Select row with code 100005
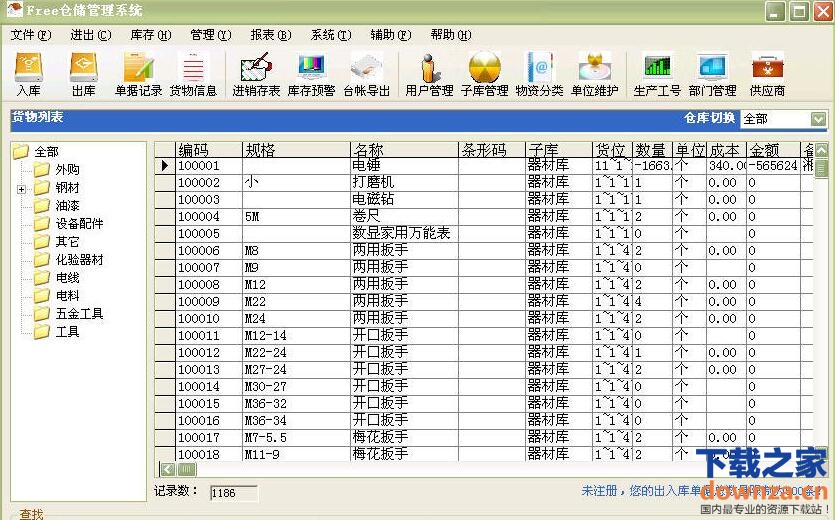This screenshot has width=835, height=520. (x=198, y=233)
